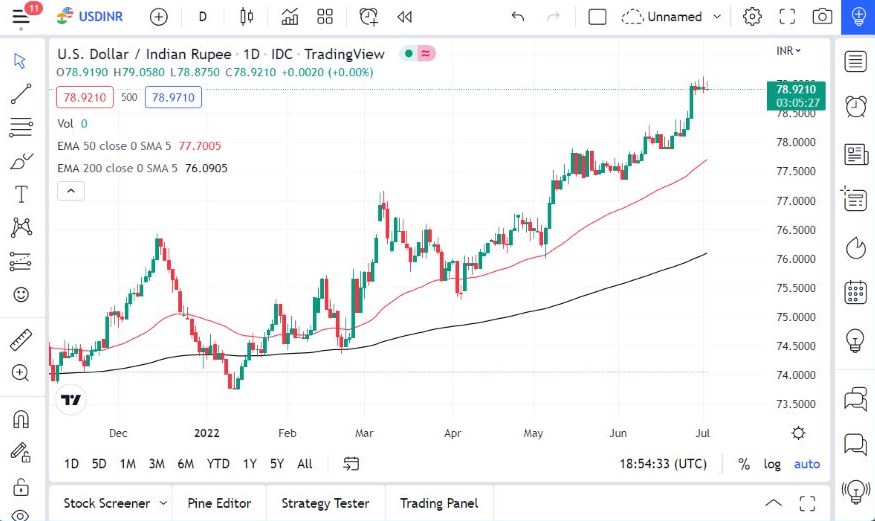The width and height of the screenshot is (875, 521).
Task: Open the main hamburger menu
Action: pos(21,17)
